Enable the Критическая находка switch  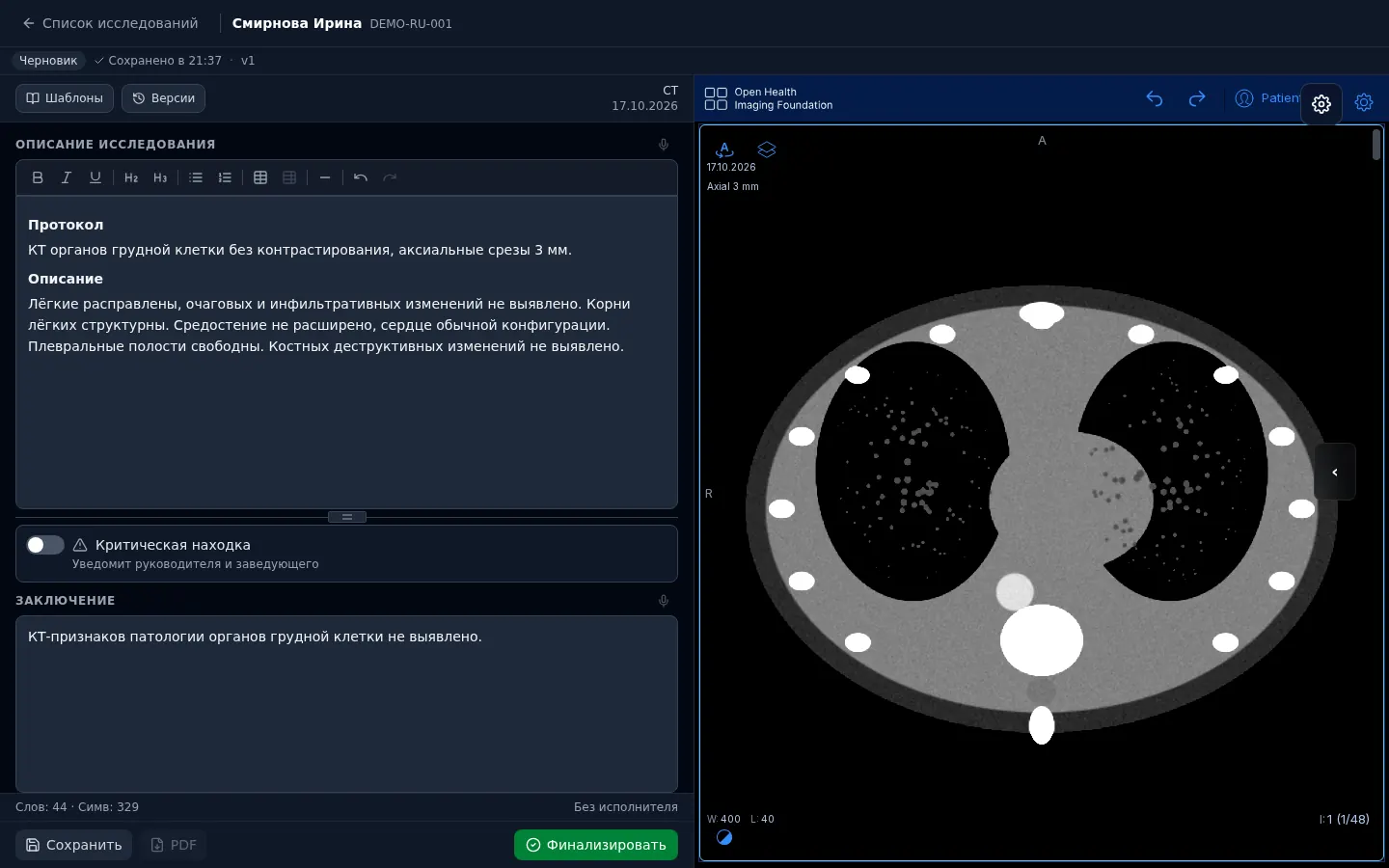(x=45, y=545)
